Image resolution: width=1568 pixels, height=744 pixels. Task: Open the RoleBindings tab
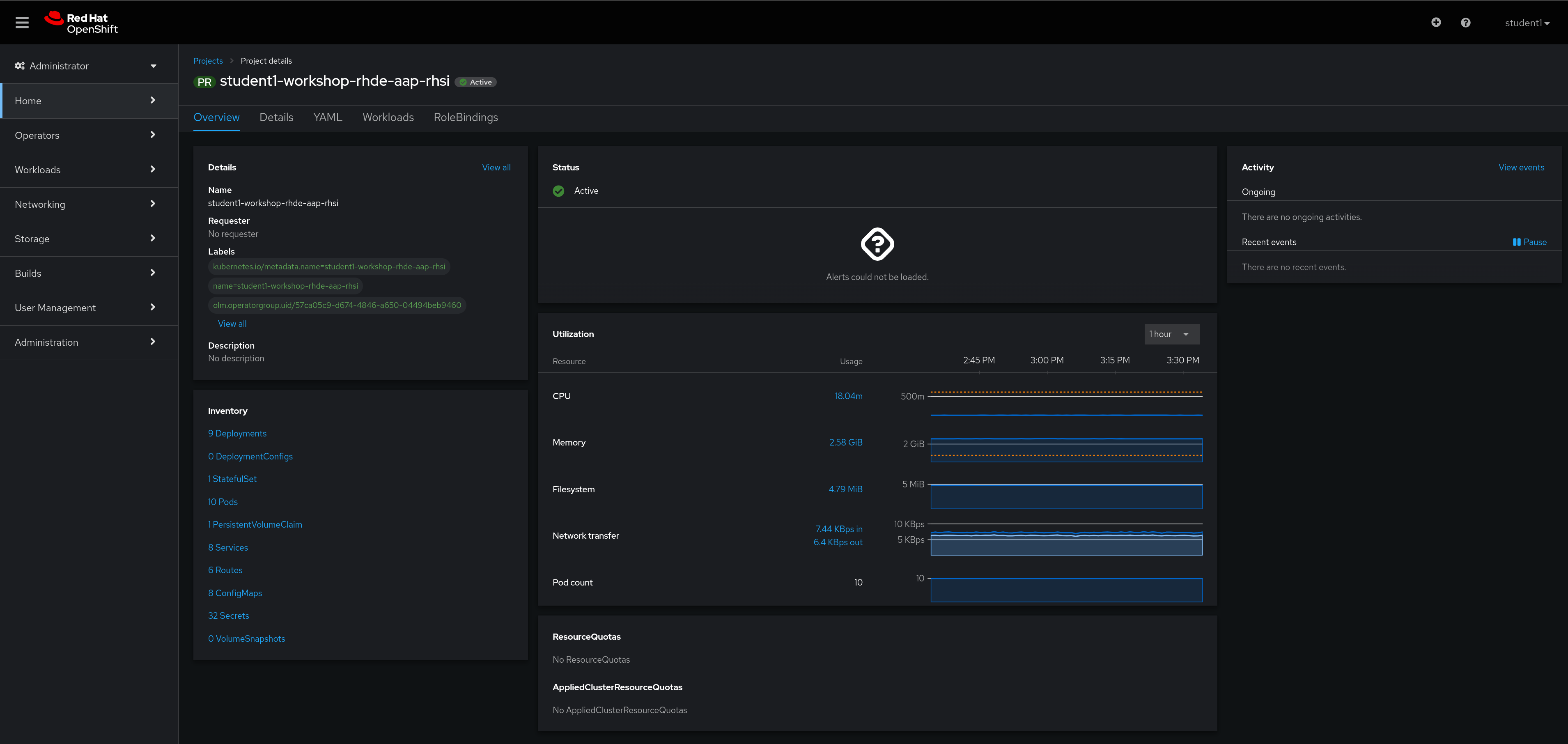tap(466, 117)
